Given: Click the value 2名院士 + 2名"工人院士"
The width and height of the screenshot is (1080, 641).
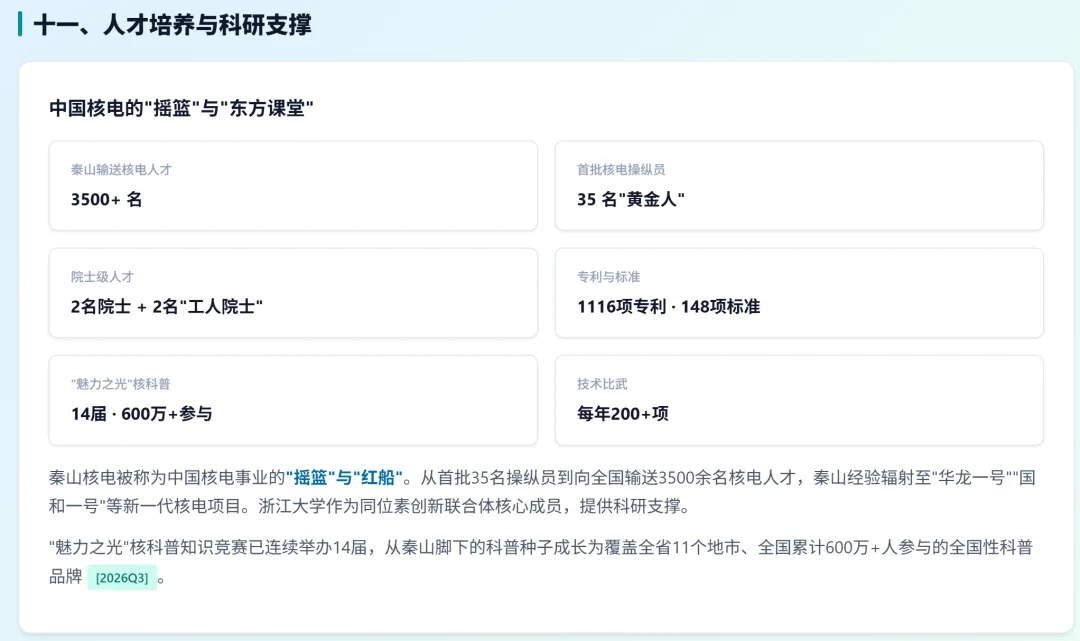Looking at the screenshot, I should pyautogui.click(x=167, y=306).
